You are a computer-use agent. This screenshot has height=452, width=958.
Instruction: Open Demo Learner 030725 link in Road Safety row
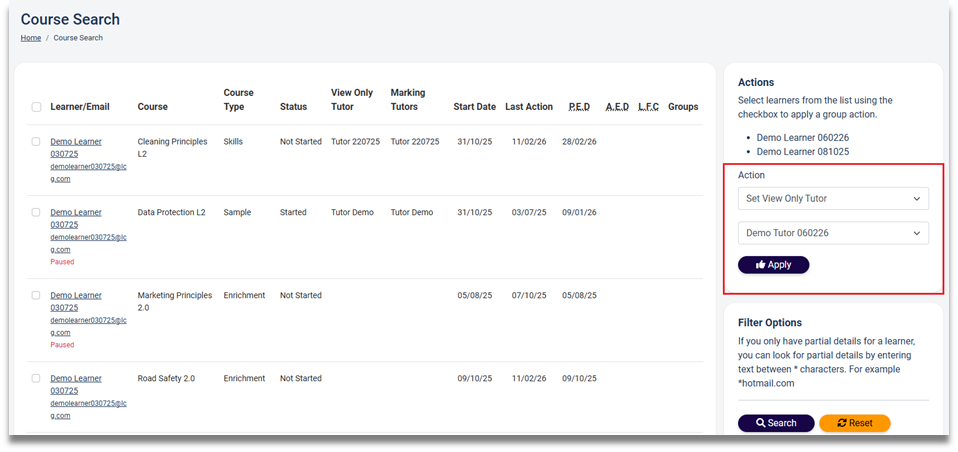pyautogui.click(x=76, y=385)
